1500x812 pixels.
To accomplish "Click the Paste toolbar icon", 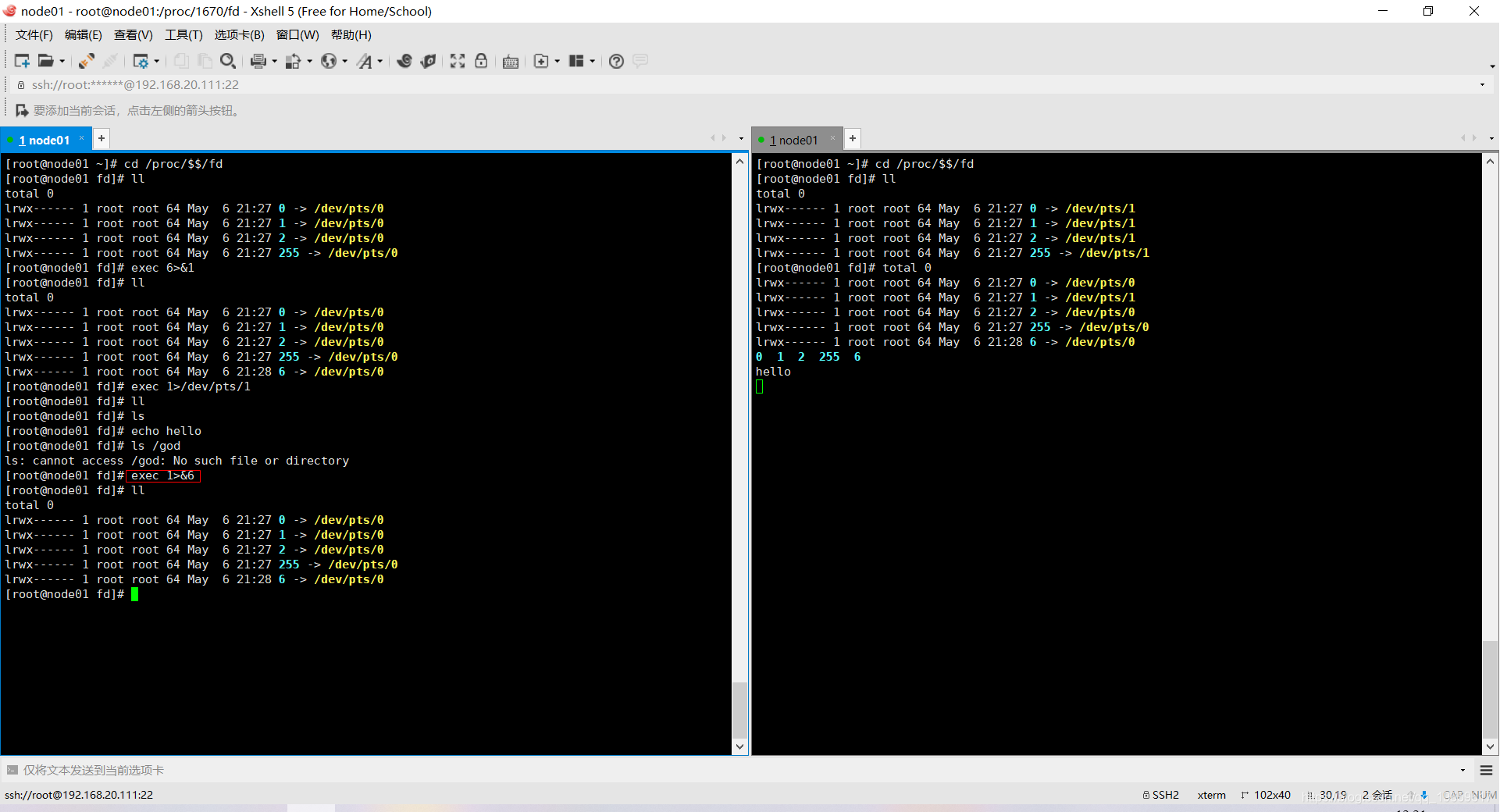I will (x=205, y=61).
